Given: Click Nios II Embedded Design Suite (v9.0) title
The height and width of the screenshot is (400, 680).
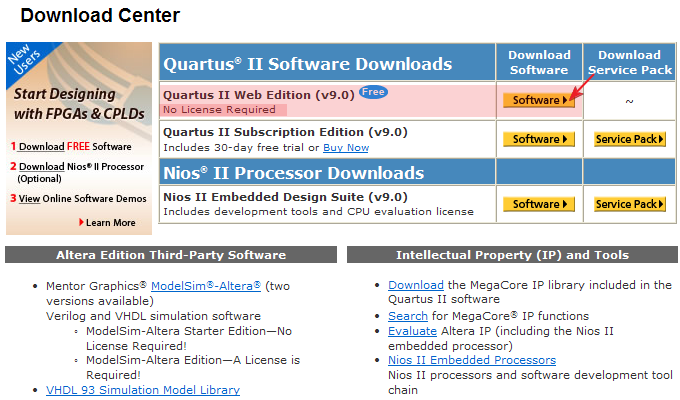Looking at the screenshot, I should 285,197.
